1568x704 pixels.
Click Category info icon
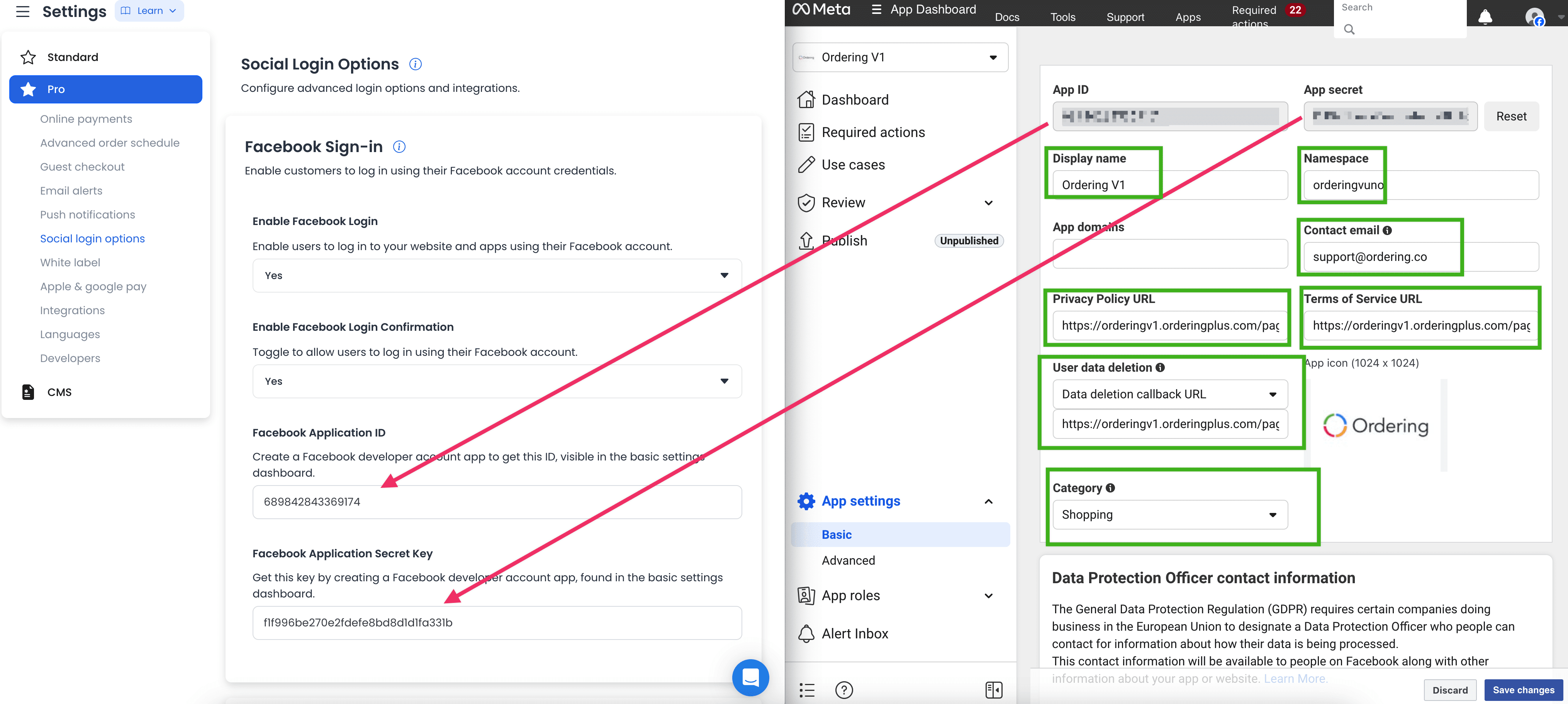[x=1110, y=488]
